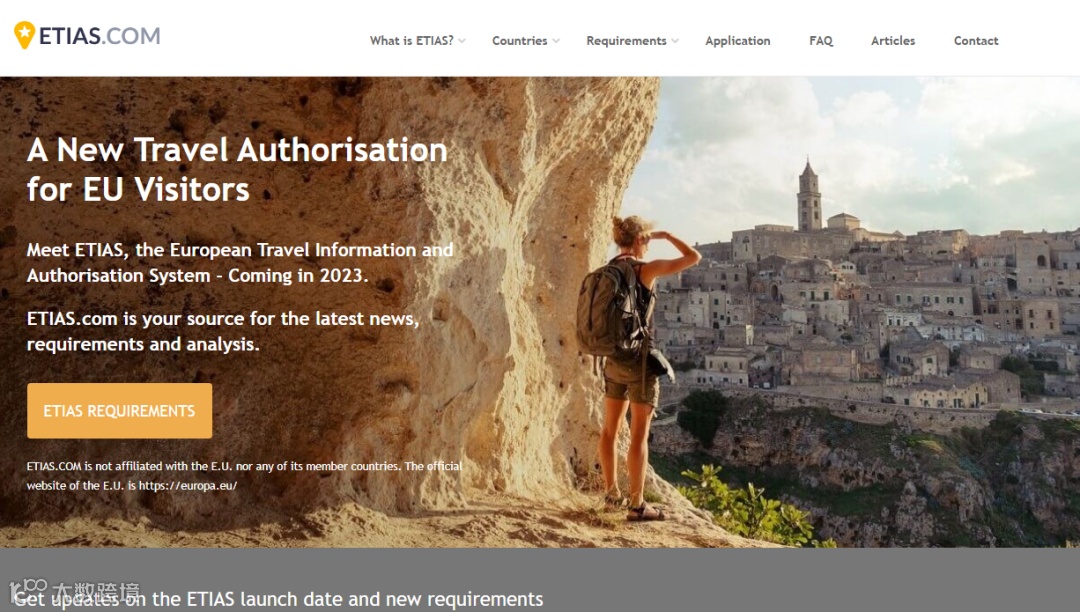The width and height of the screenshot is (1080, 612).
Task: Click the non-affiliation disclaimer text
Action: tap(245, 476)
